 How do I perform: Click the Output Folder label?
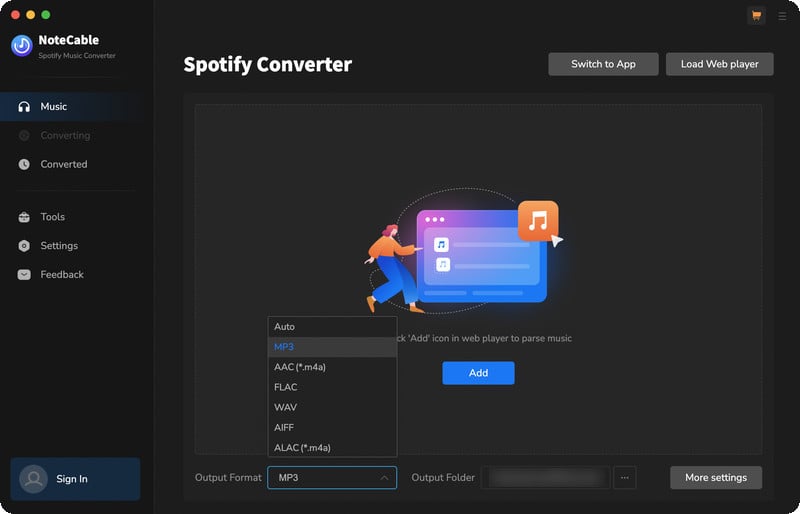click(443, 478)
